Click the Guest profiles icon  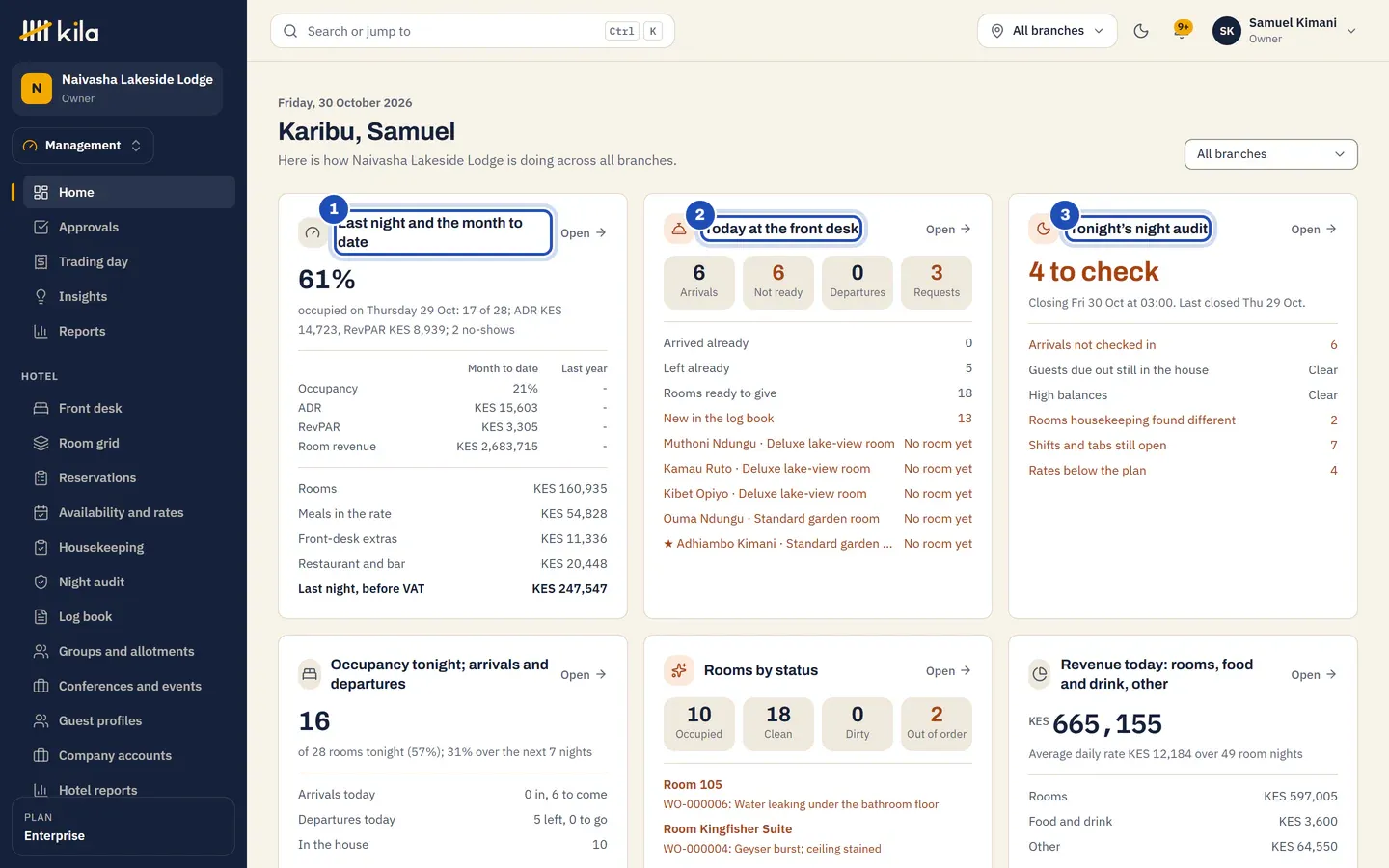[41, 721]
